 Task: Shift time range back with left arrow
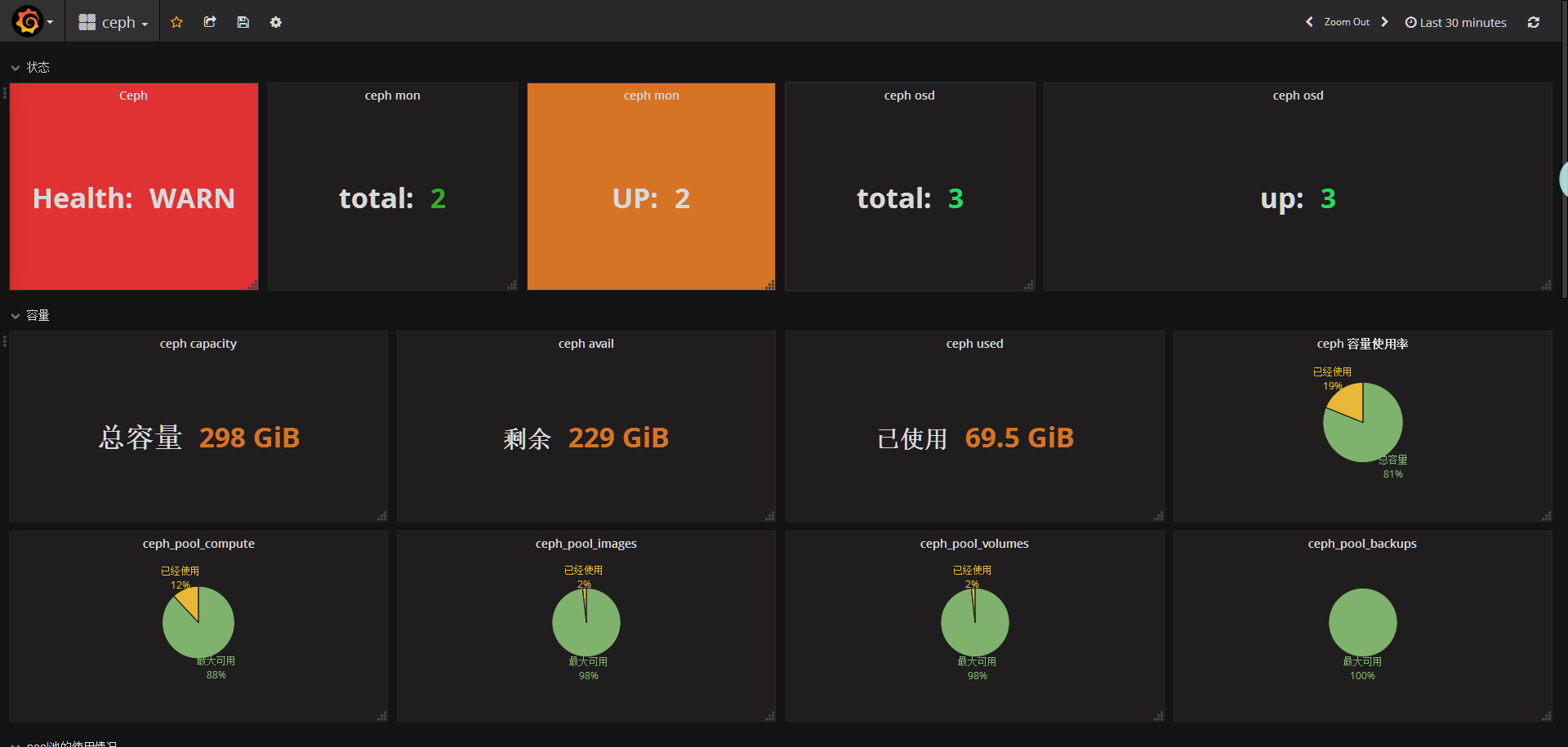(1309, 22)
